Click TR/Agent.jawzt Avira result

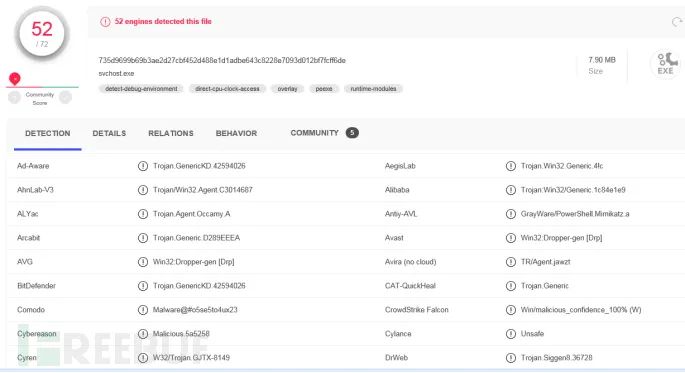[546, 262]
